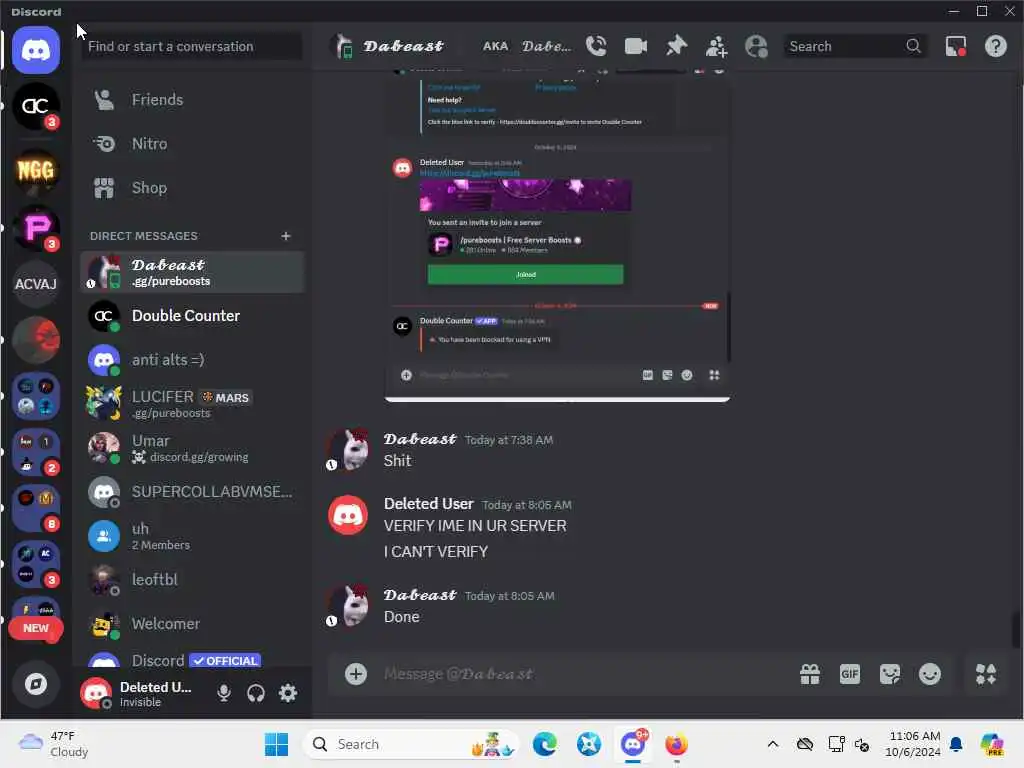The image size is (1024, 768).
Task: Open leoftbl direct message
Action: 192,580
